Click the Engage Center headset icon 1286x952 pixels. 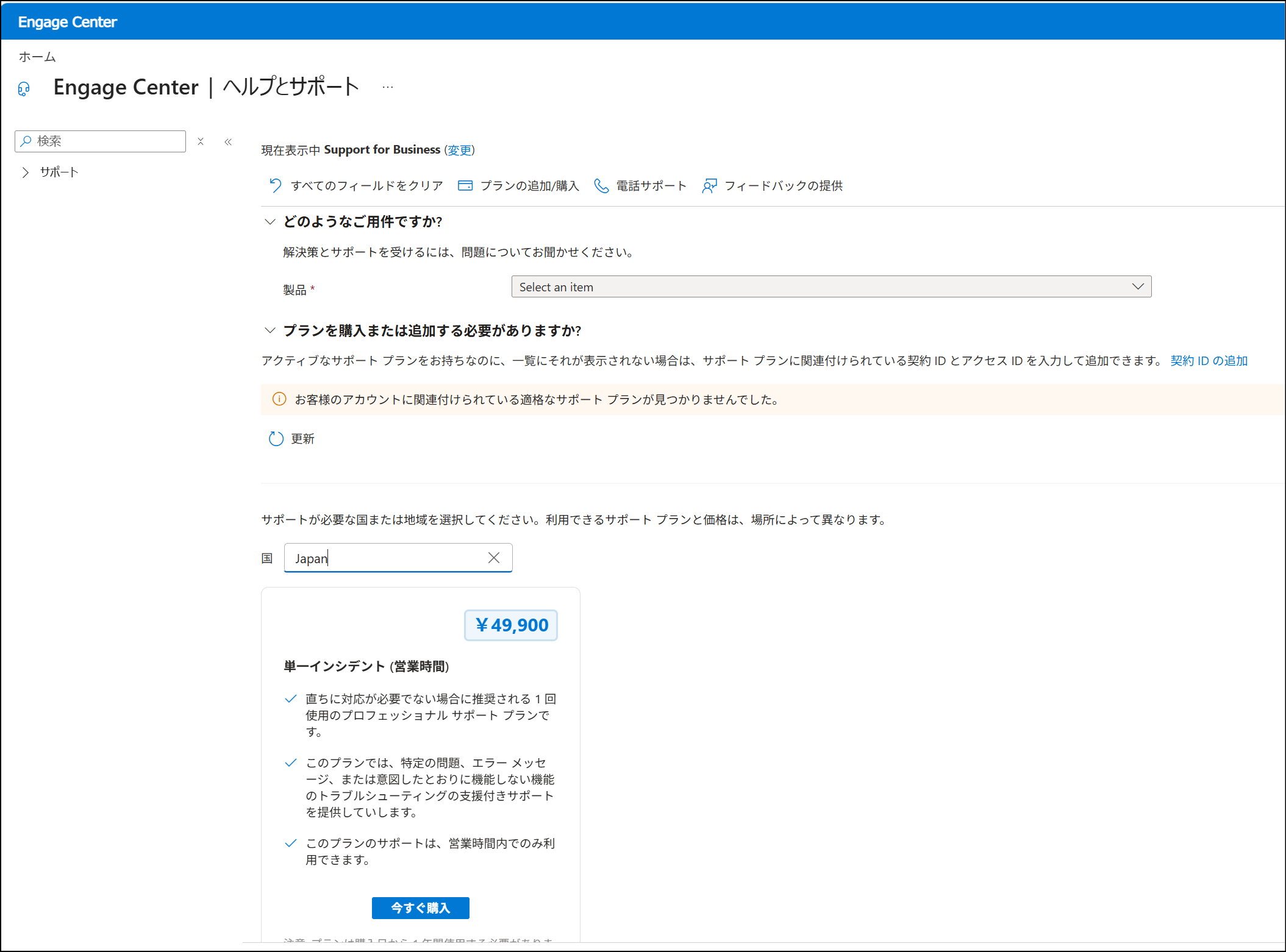(x=24, y=89)
